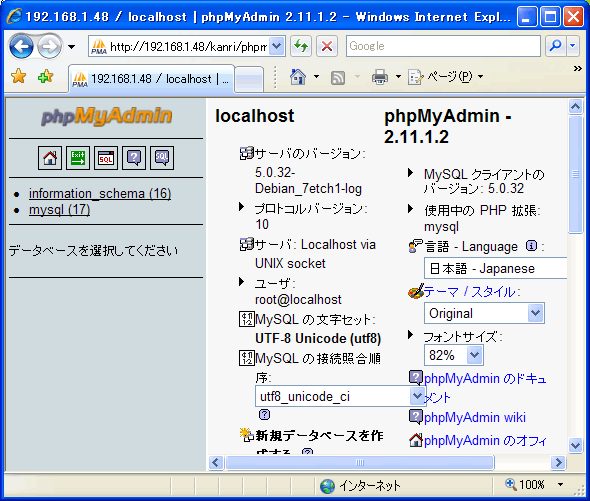Open the font size 82% dropdown
This screenshot has height=501, width=590.
[x=453, y=355]
